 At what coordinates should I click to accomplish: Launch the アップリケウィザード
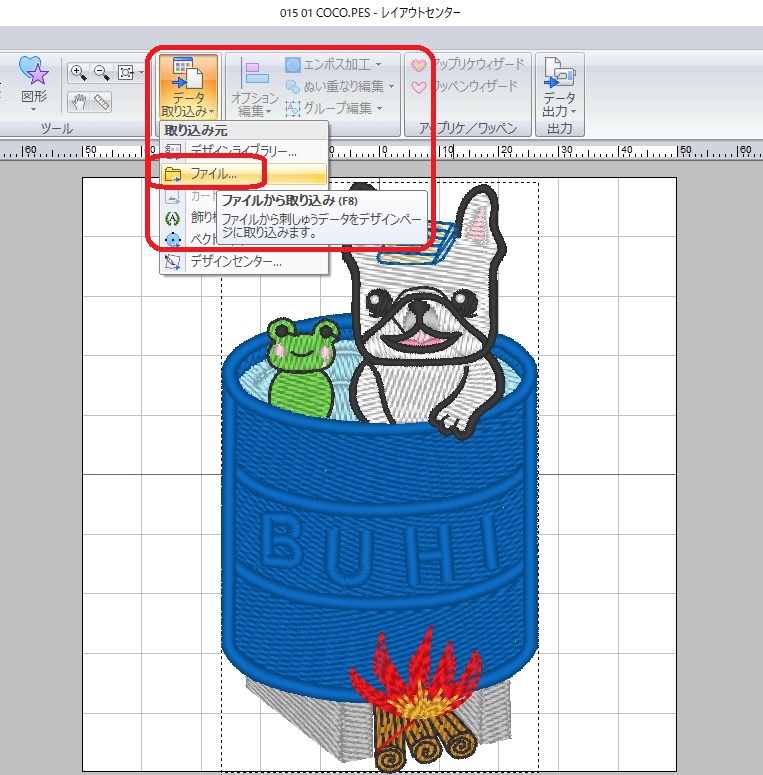467,64
